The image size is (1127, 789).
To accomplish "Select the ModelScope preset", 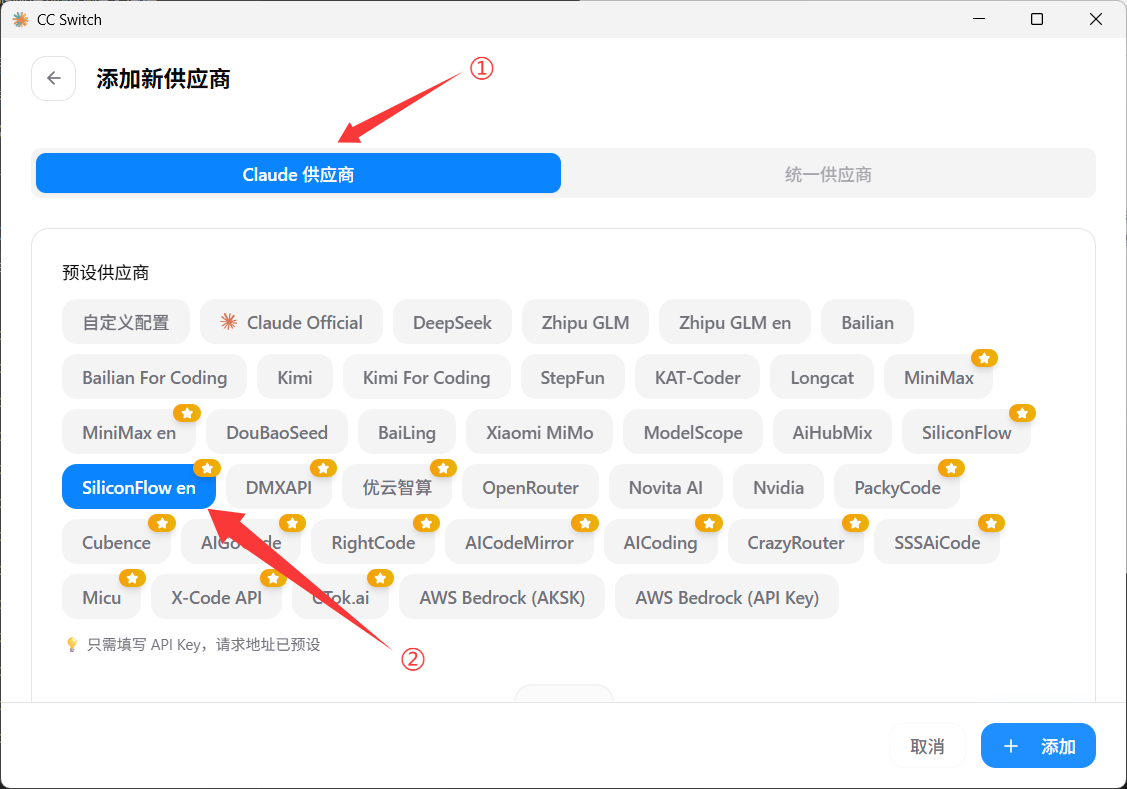I will click(x=693, y=432).
